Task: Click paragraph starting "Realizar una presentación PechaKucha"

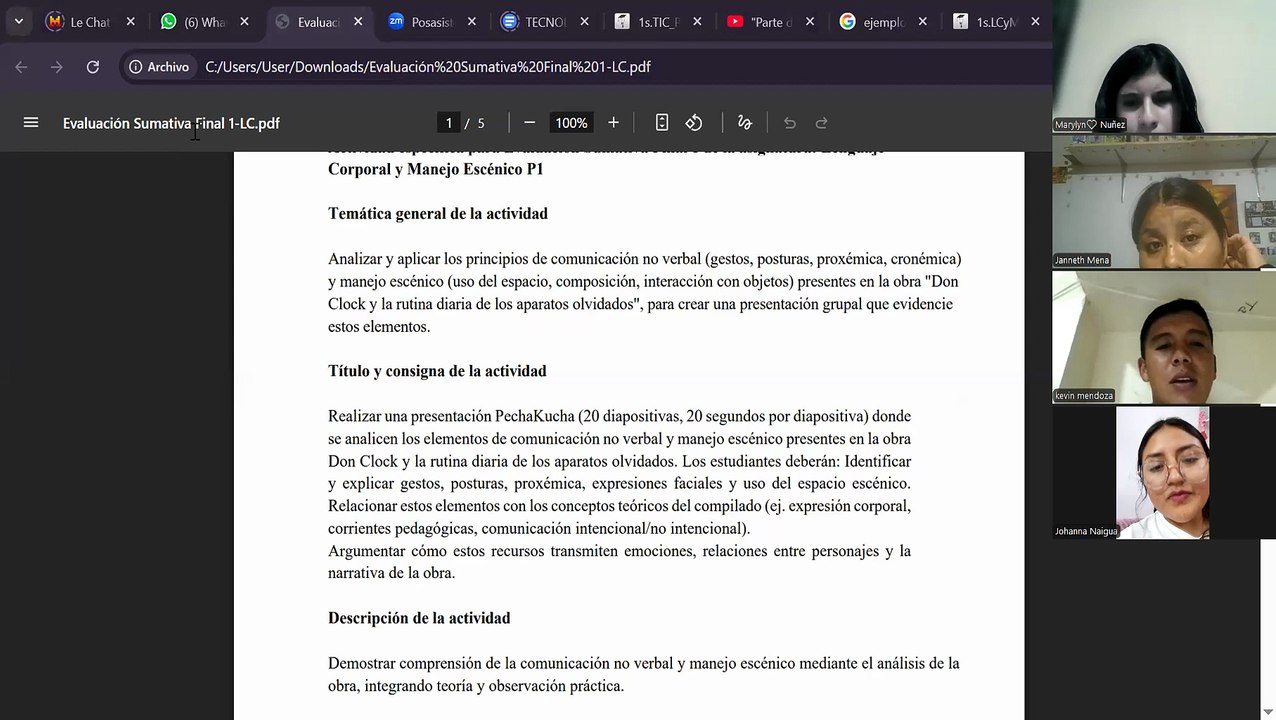Action: (619, 472)
